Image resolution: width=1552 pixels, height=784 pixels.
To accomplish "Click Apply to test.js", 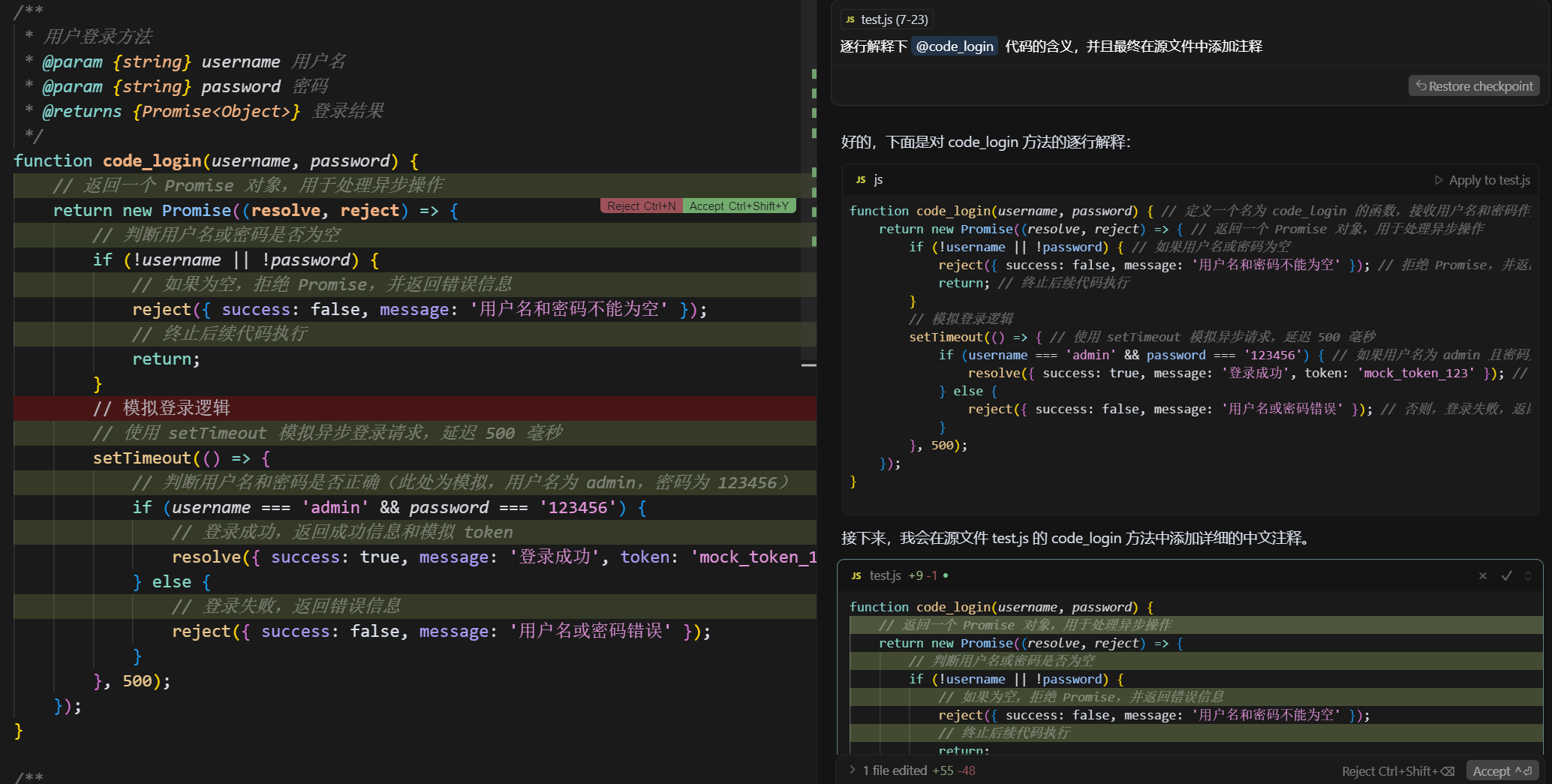I will 1482,180.
